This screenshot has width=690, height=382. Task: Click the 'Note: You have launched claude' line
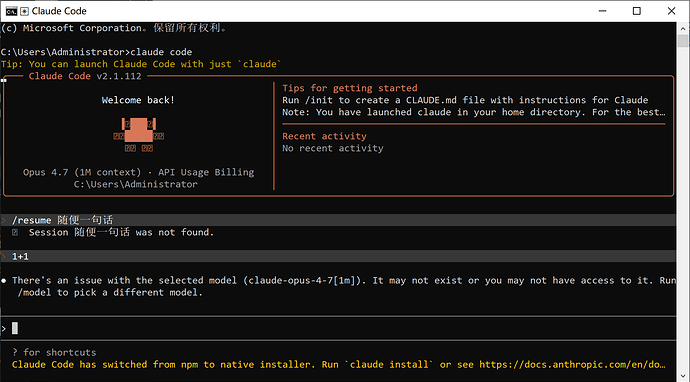[x=474, y=112]
